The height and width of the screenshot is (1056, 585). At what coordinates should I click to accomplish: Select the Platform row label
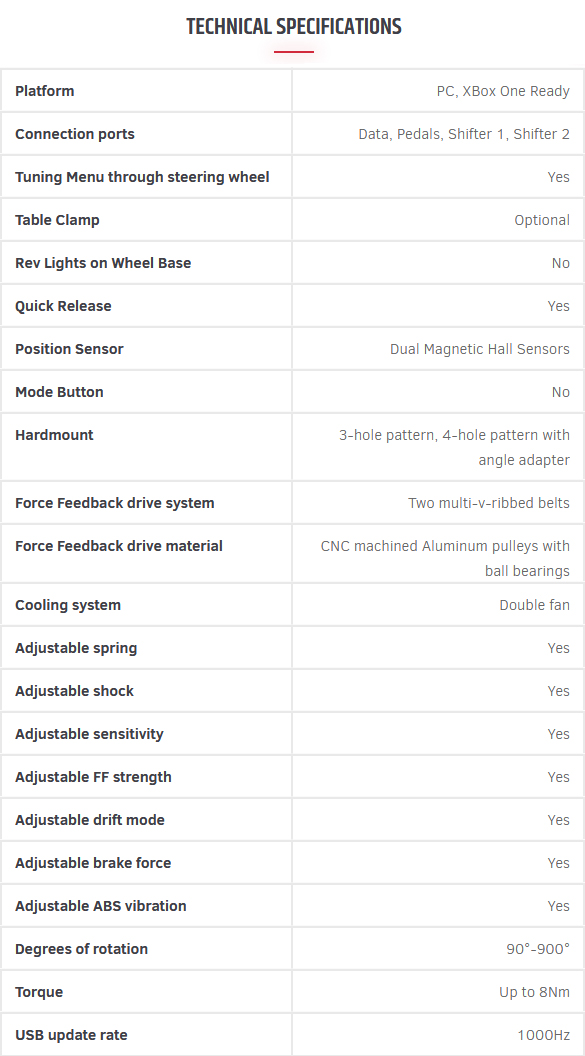(x=44, y=91)
